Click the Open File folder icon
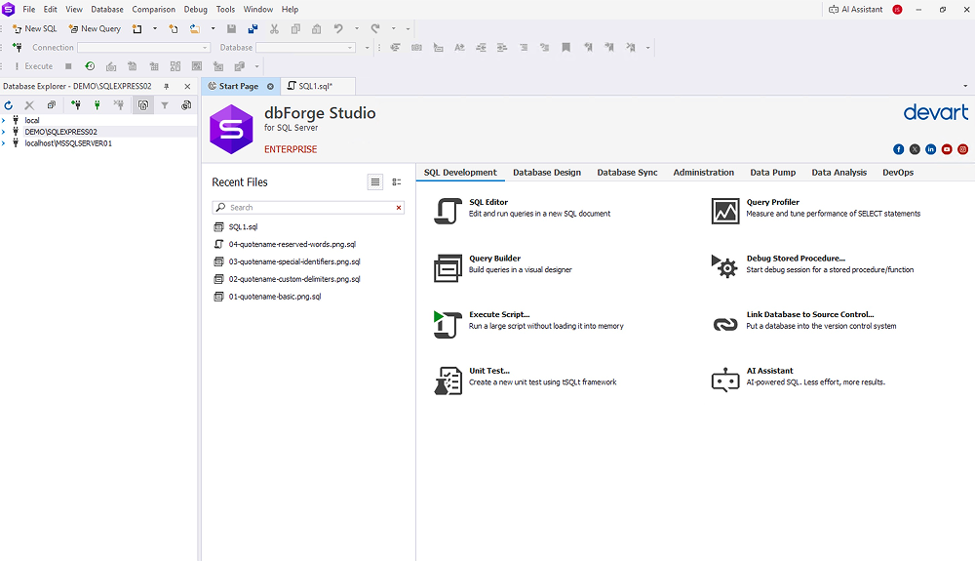The width and height of the screenshot is (977, 562). [195, 29]
